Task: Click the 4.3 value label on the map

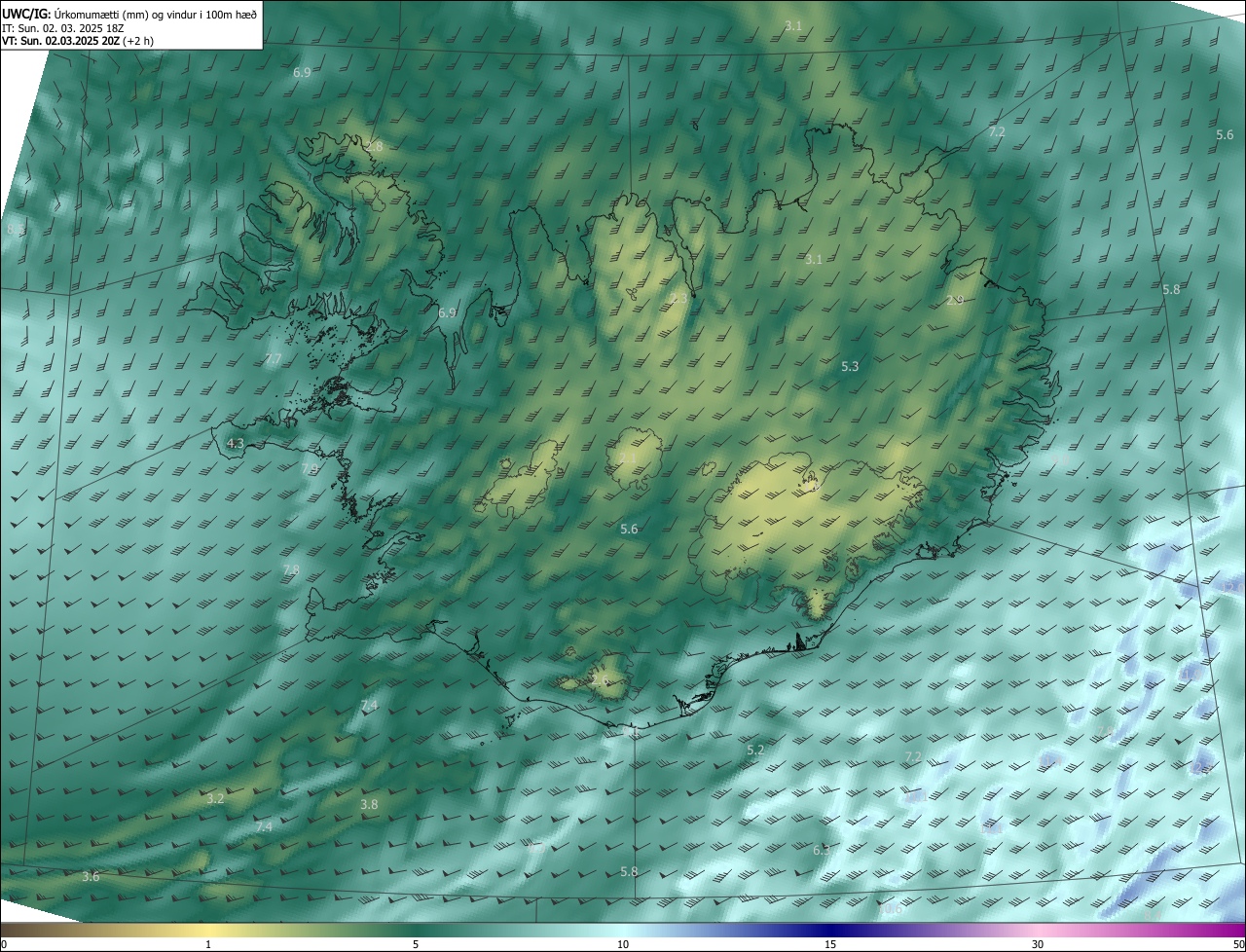Action: [235, 443]
